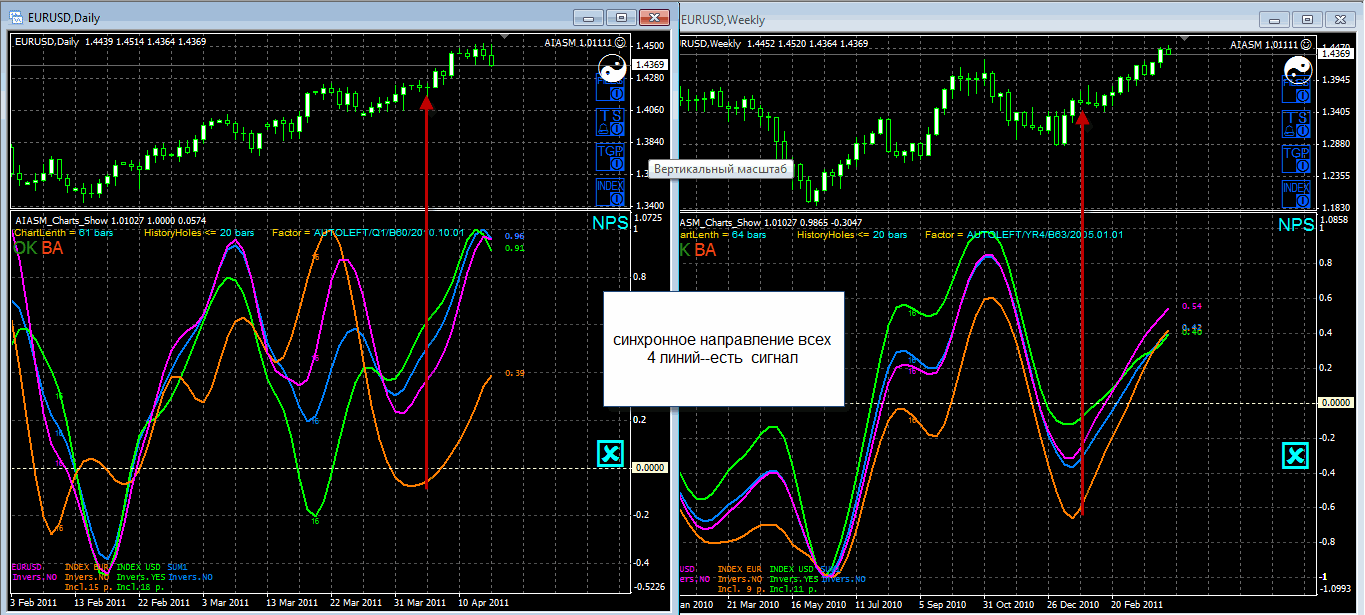Screen dimensions: 1365x615
Task: Click red BA label in Daily indicator
Action: 52,249
